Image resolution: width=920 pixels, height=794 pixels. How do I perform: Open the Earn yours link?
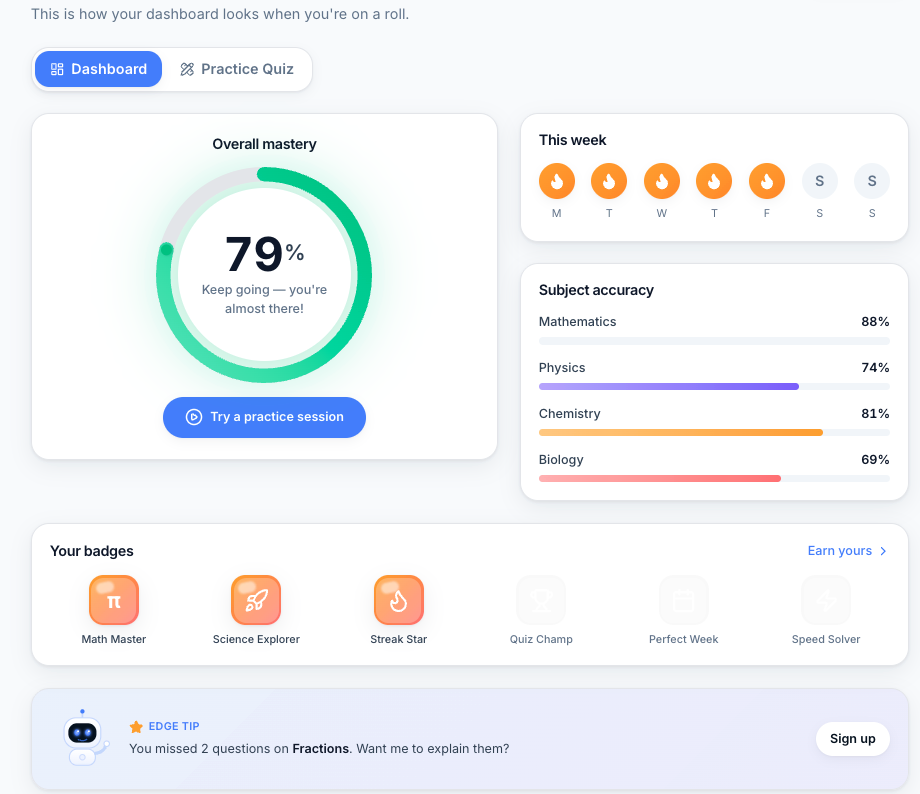coord(847,551)
